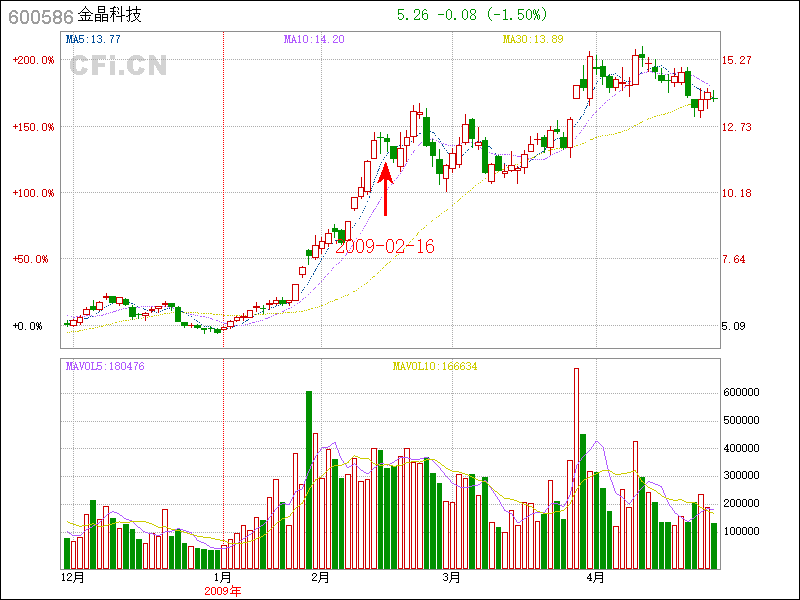Click the stock code 600586
The width and height of the screenshot is (800, 600).
click(x=40, y=16)
